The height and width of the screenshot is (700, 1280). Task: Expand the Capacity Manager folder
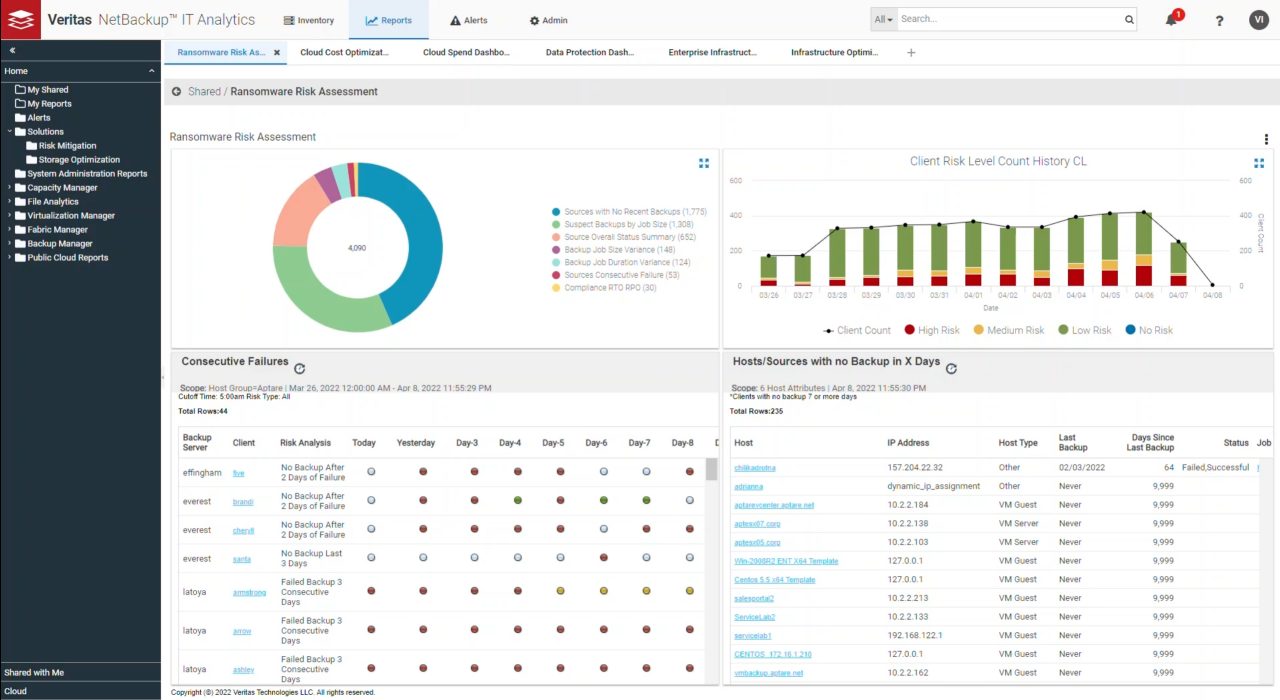point(10,188)
